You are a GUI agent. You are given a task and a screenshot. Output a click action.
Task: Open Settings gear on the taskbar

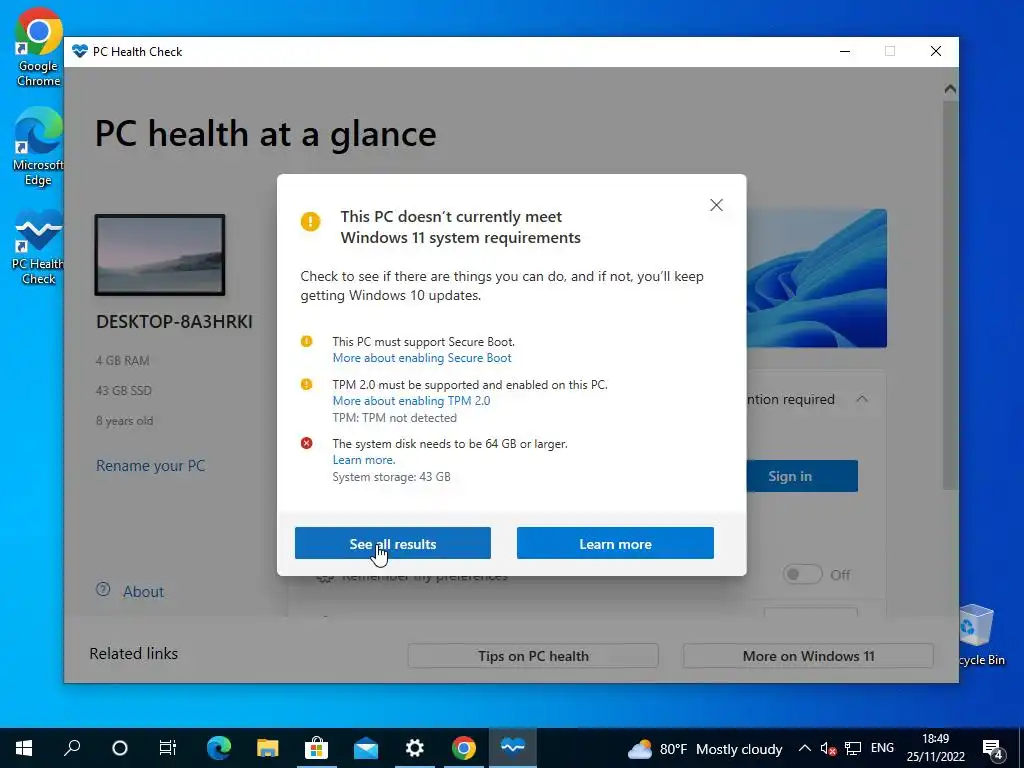coord(415,748)
